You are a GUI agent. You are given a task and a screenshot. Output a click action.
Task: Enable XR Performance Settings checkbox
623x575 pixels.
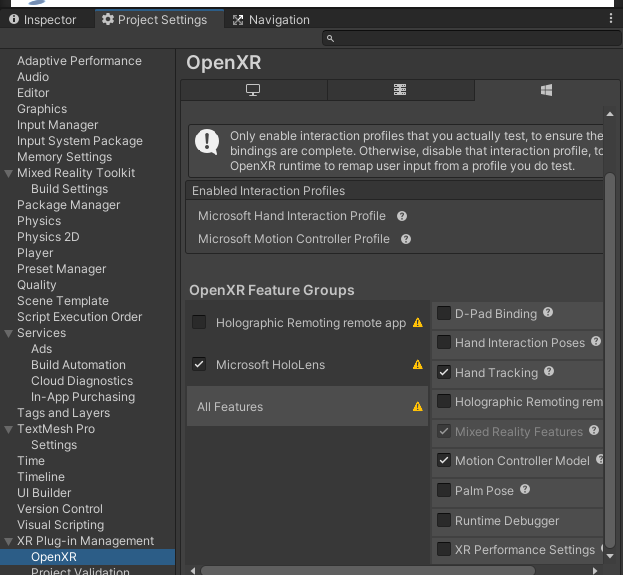[x=443, y=550]
